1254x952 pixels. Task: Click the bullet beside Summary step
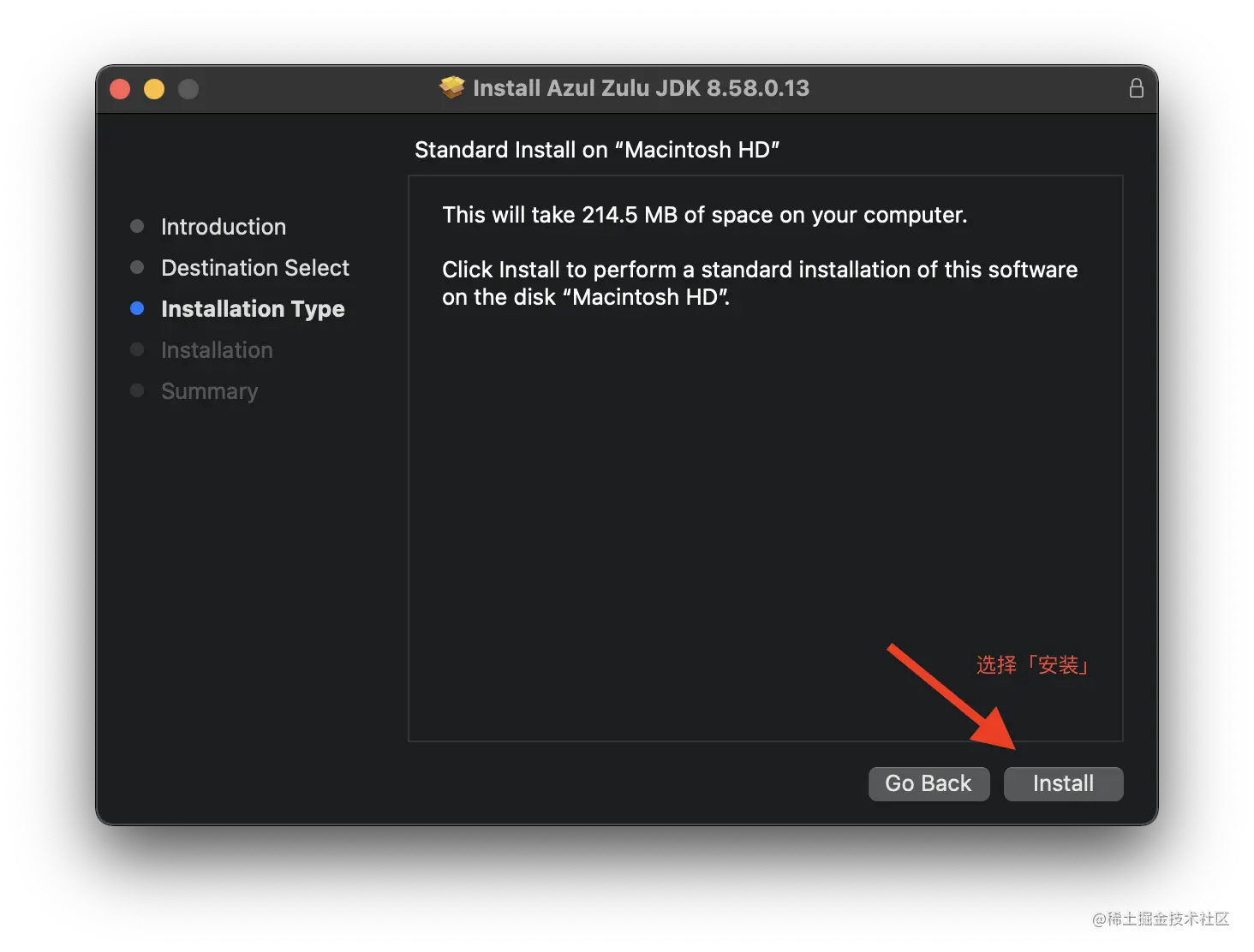(138, 390)
